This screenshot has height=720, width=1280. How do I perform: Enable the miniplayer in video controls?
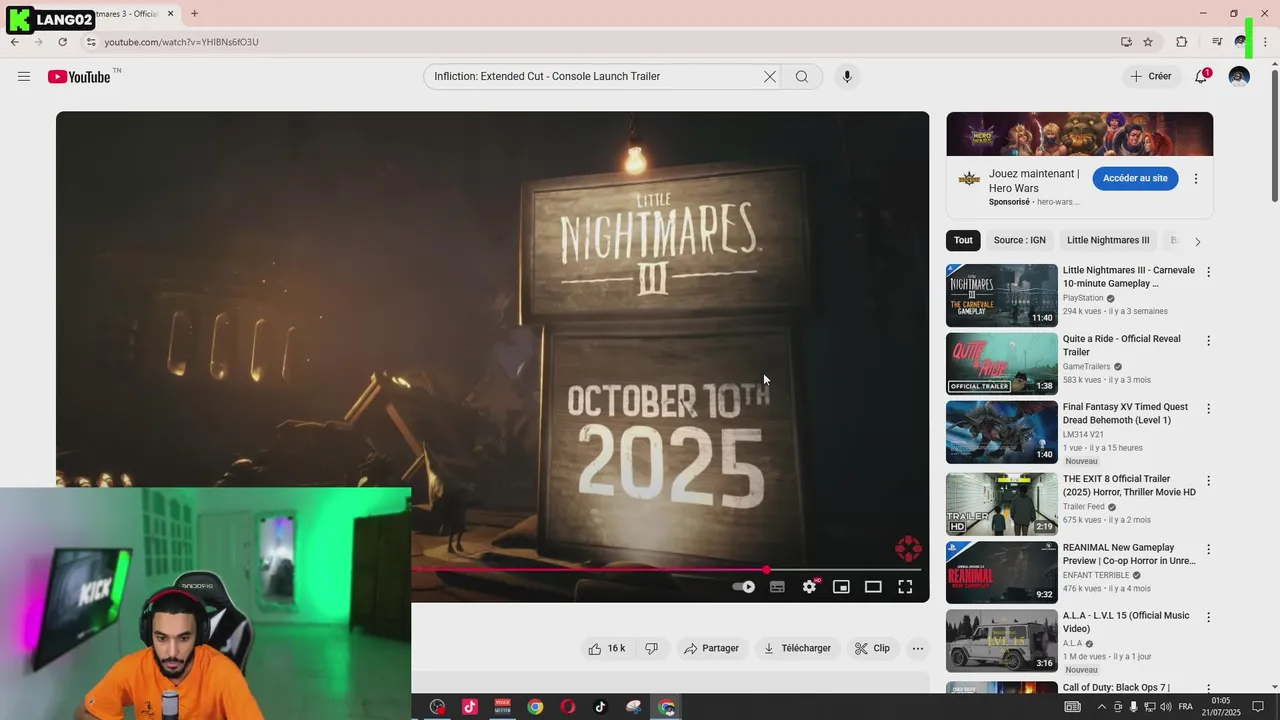click(x=841, y=587)
